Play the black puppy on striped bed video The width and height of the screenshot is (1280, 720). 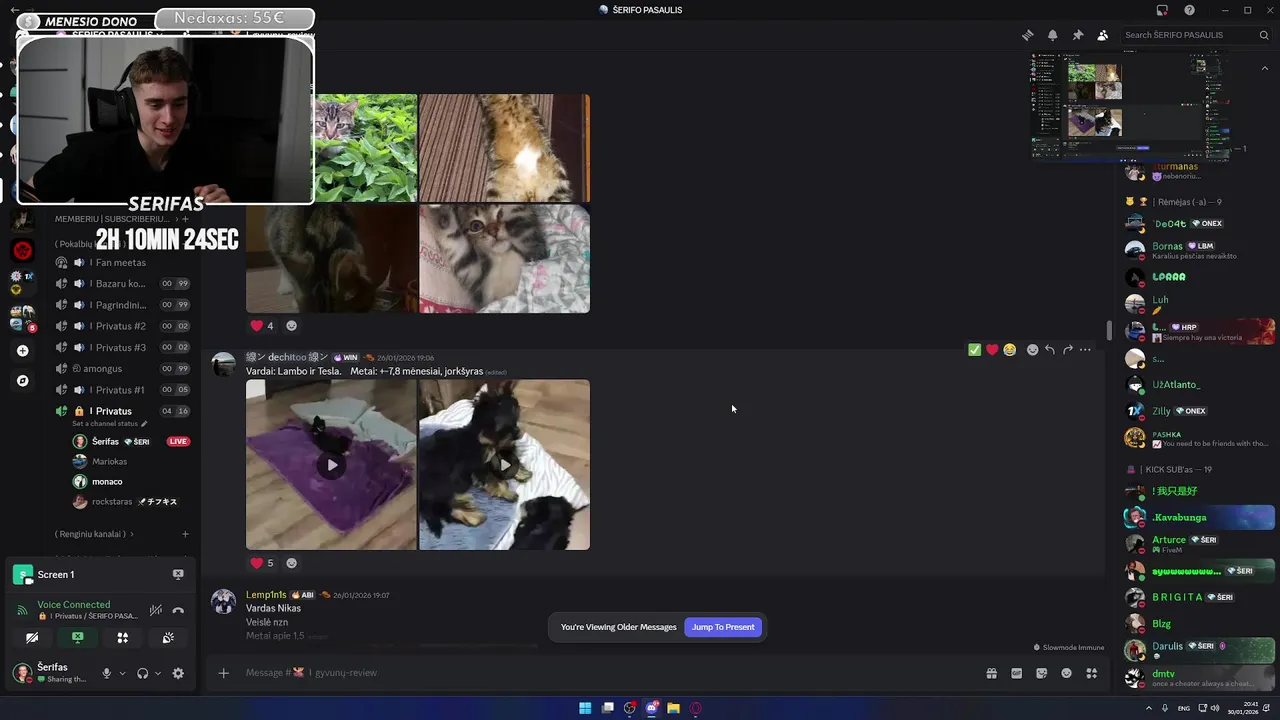coord(504,464)
